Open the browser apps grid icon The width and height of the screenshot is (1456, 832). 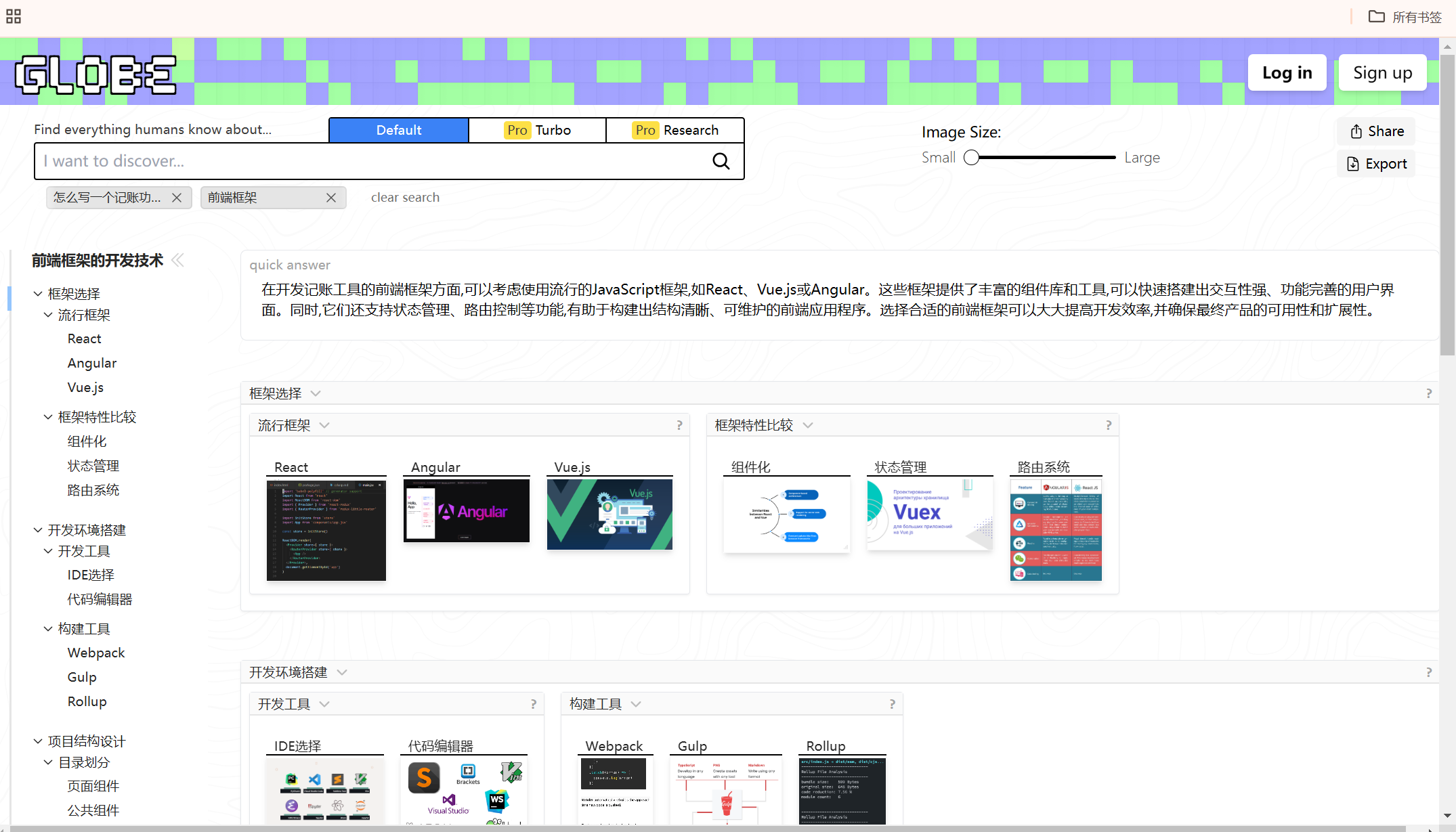14,16
